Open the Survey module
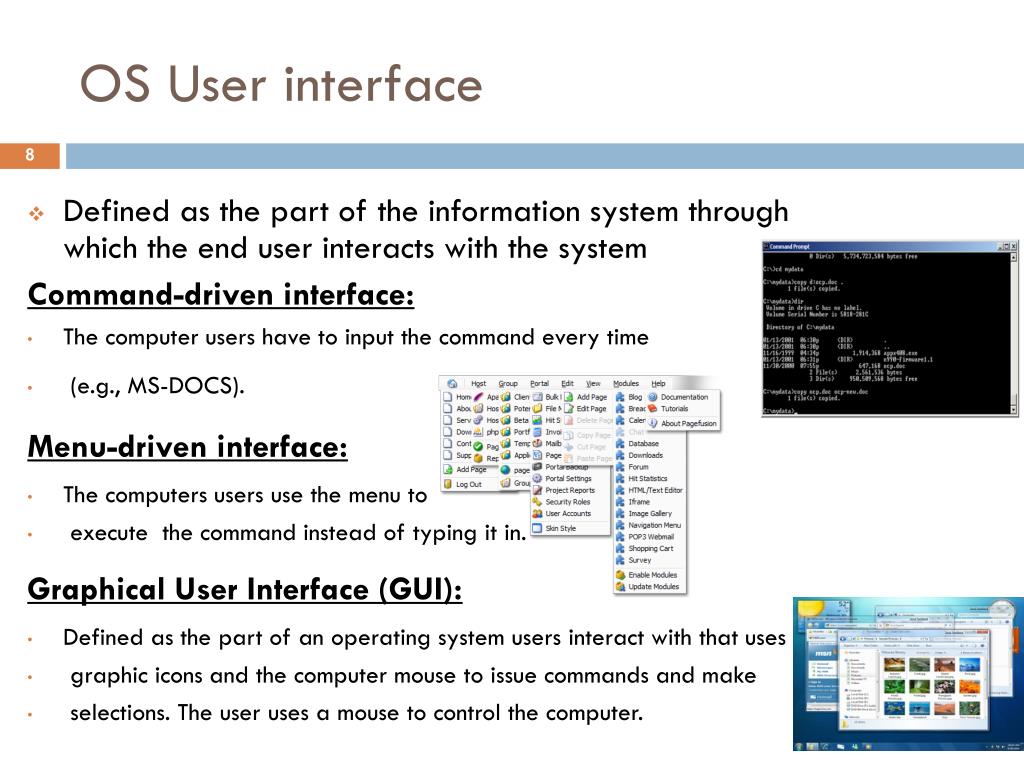Viewport: 1024px width, 768px height. 639,560
